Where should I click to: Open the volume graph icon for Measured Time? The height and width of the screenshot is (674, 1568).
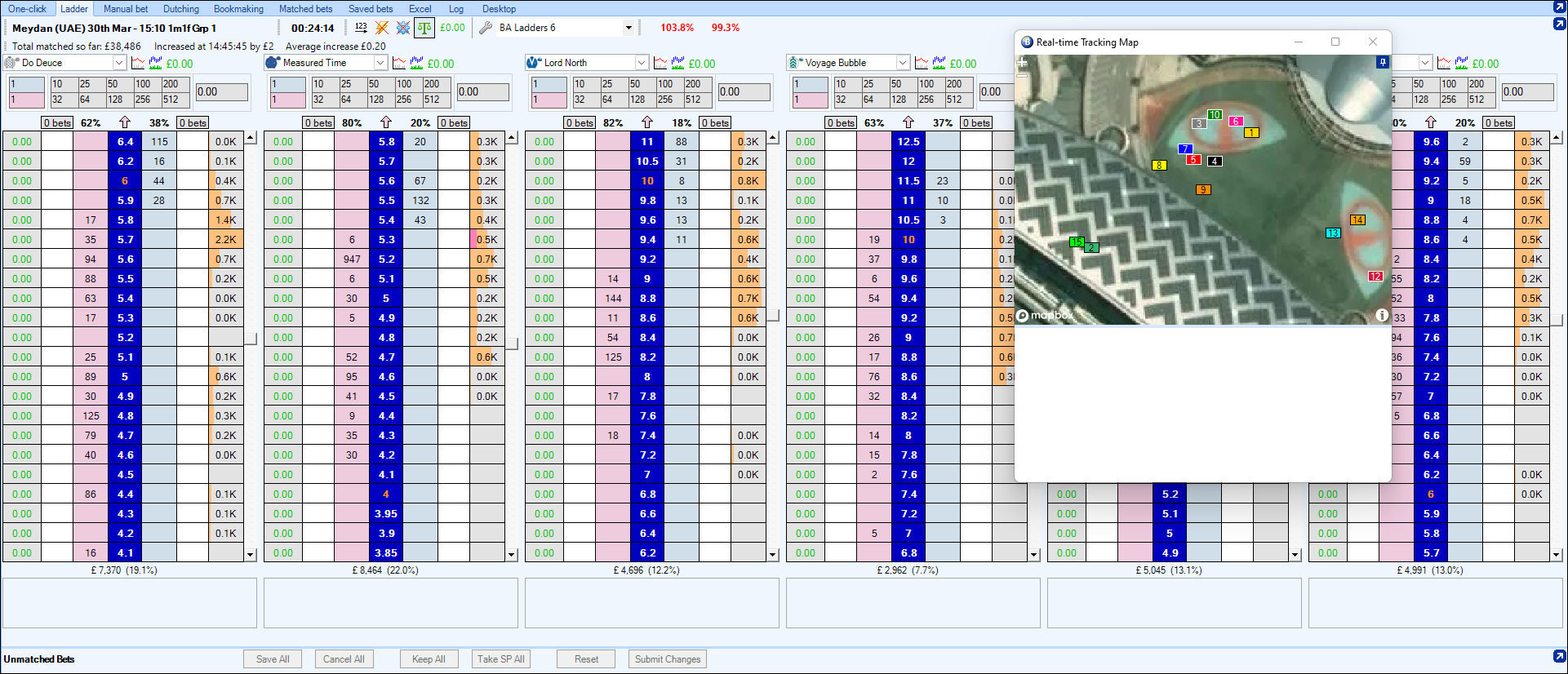417,63
